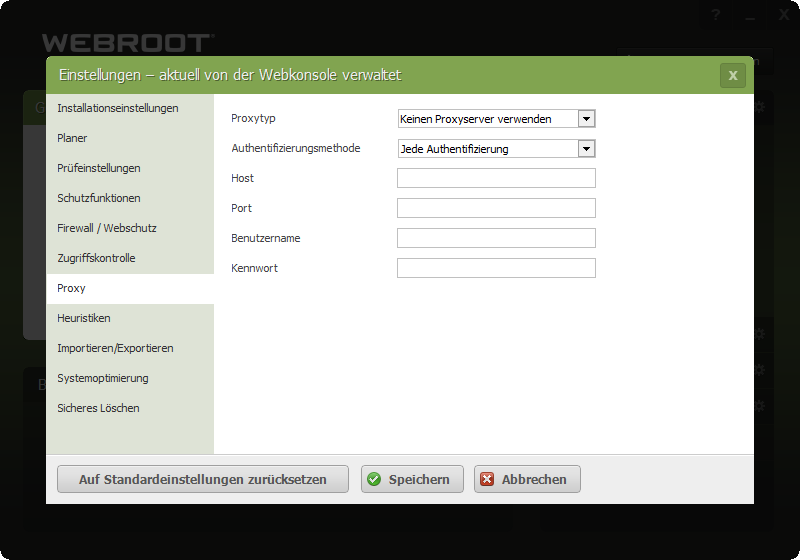Open Firewall / Webschutz settings
This screenshot has width=800, height=560.
click(107, 228)
